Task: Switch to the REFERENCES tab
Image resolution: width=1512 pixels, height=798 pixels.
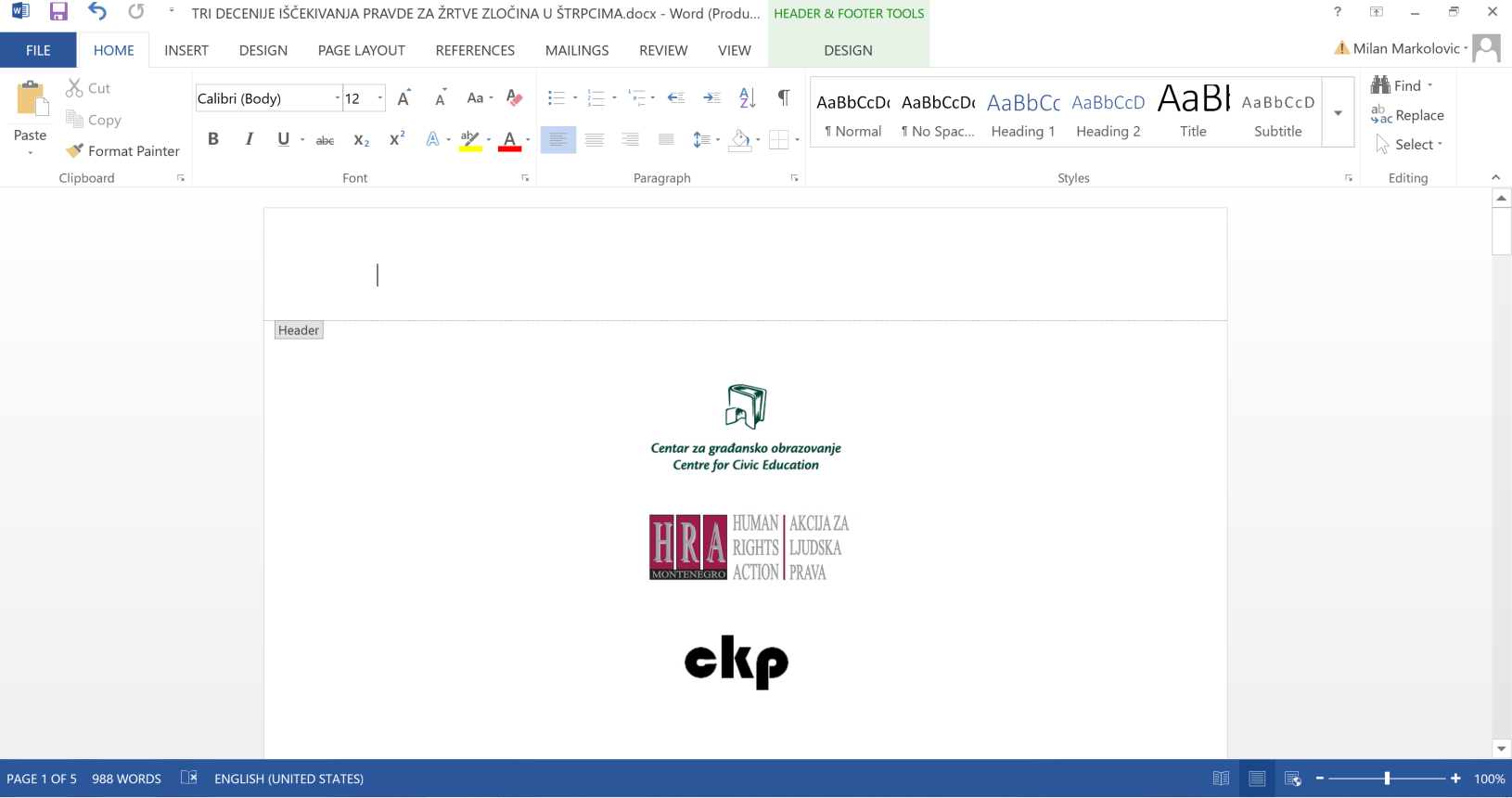Action: click(475, 50)
